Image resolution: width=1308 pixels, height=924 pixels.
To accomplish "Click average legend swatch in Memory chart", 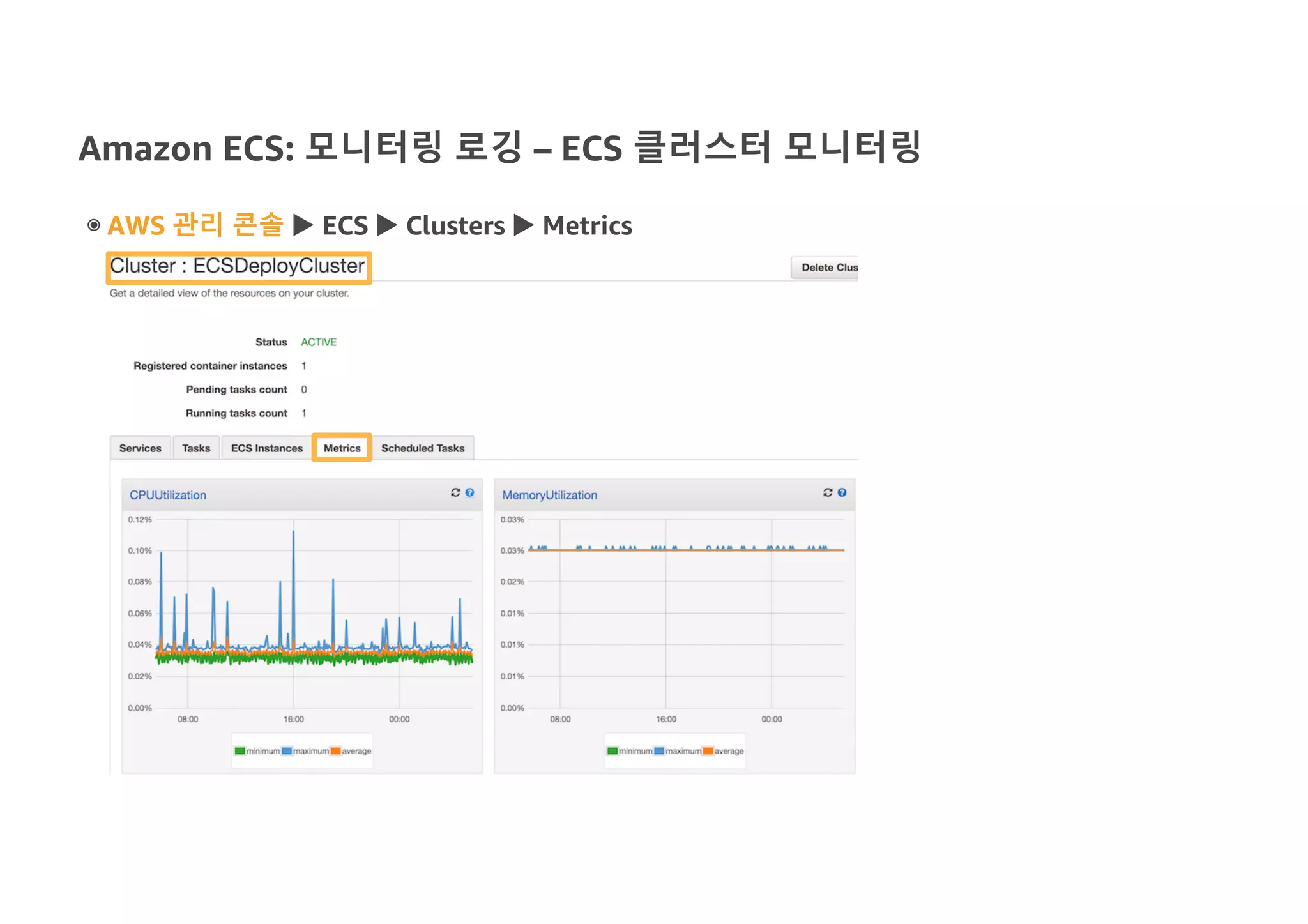I will (x=708, y=751).
